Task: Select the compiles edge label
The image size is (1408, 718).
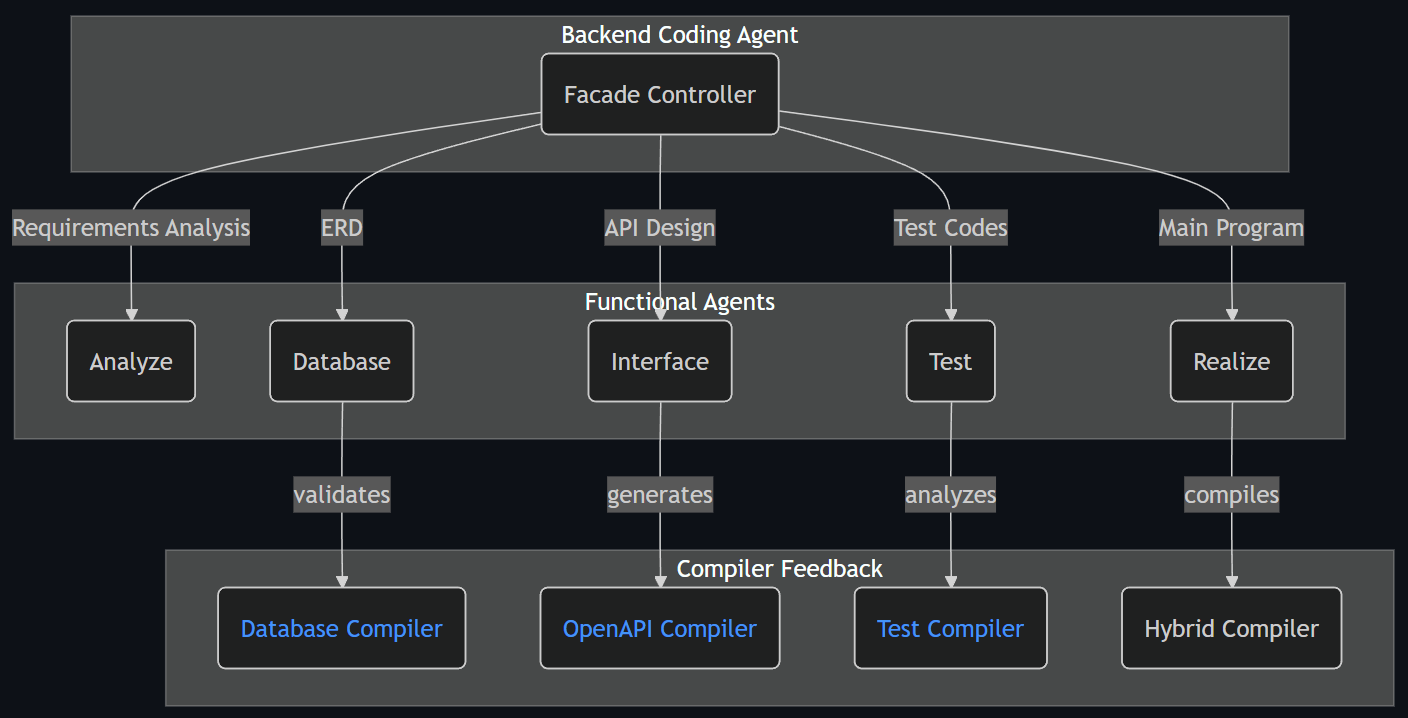Action: coord(1231,494)
